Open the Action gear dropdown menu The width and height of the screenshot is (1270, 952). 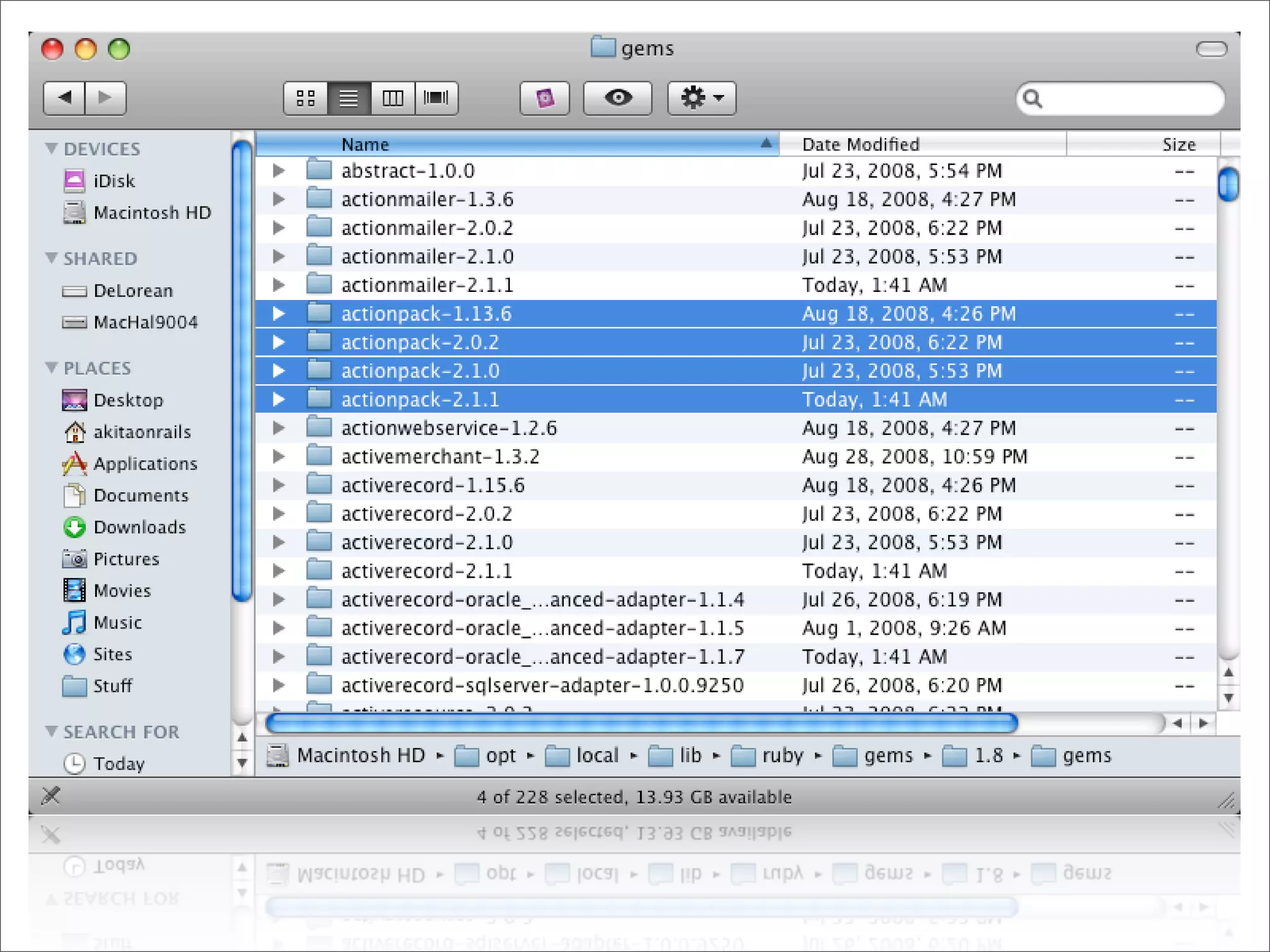point(701,98)
